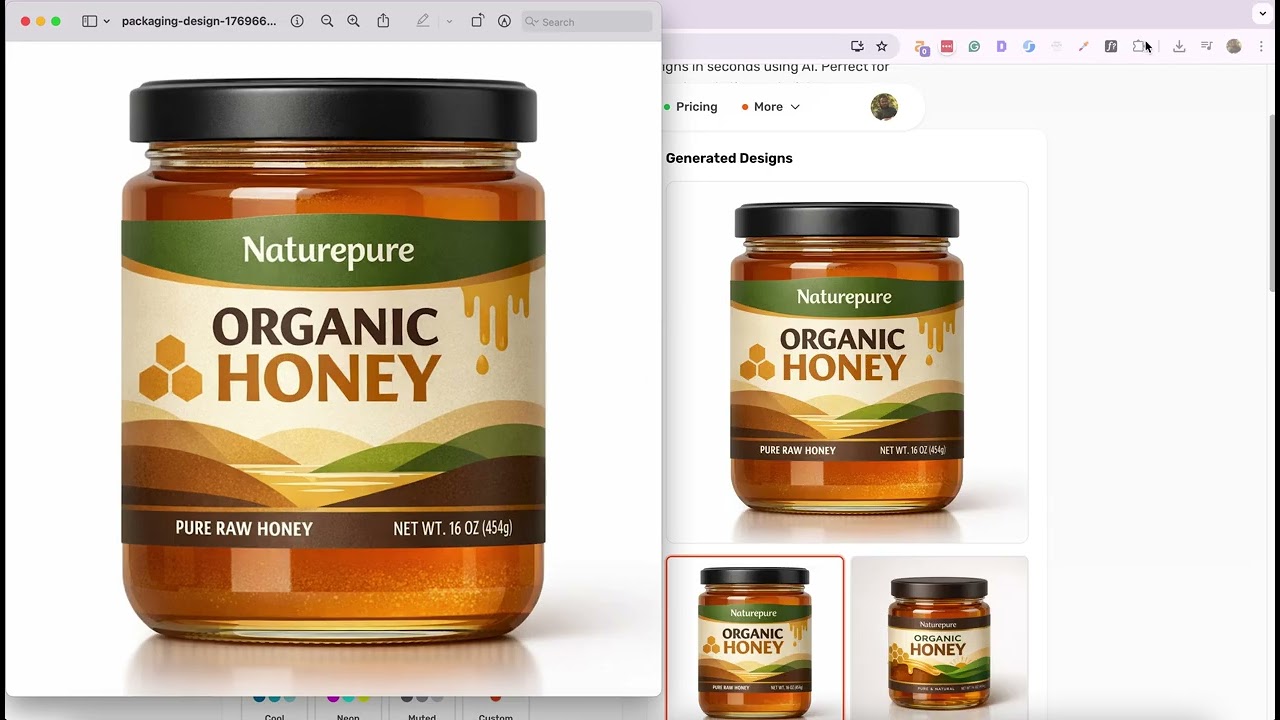Click the Generated Designs heading

[729, 158]
